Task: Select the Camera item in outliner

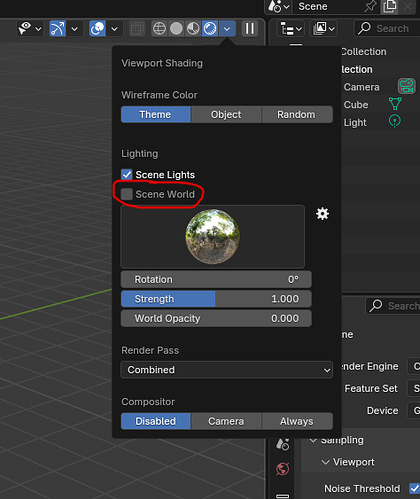Action: click(361, 87)
